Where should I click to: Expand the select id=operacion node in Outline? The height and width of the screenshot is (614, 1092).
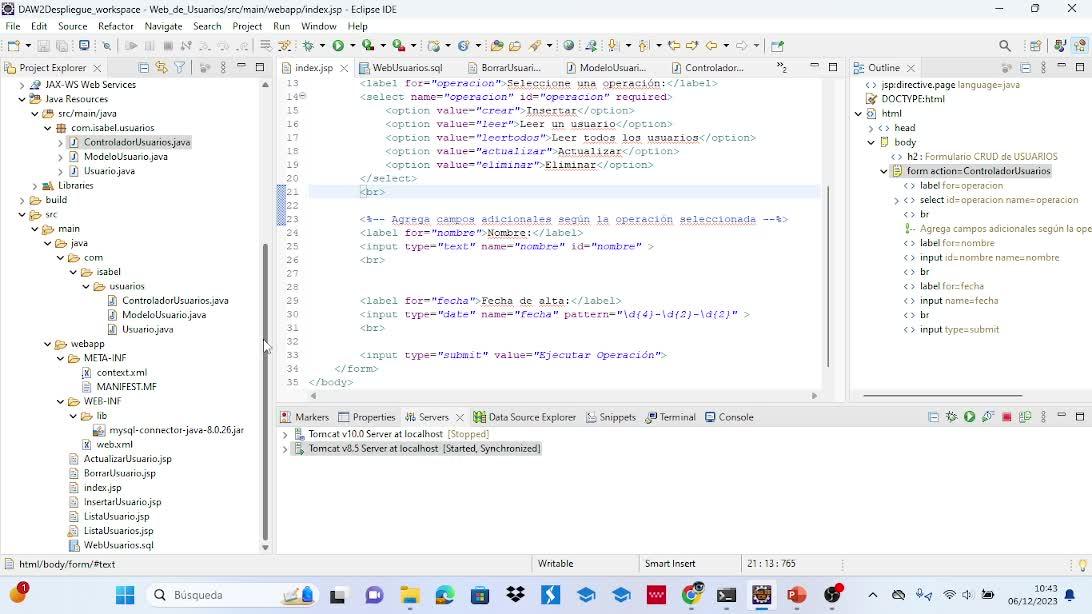pyautogui.click(x=896, y=200)
